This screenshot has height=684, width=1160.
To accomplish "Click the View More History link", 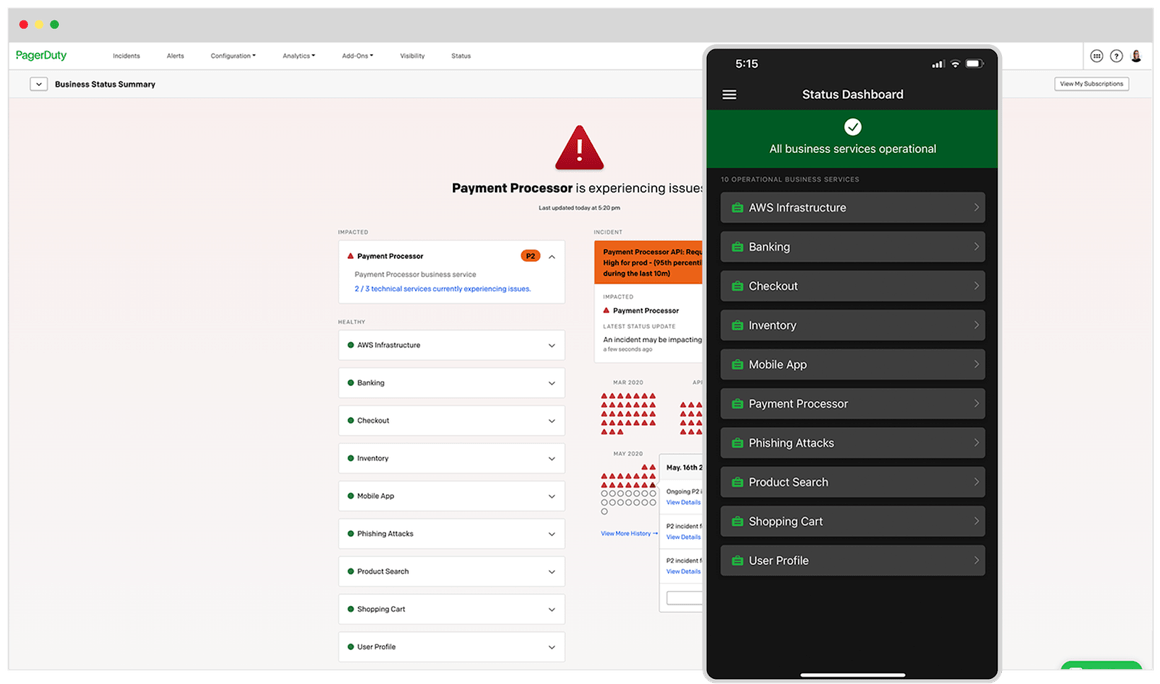I will click(x=626, y=534).
